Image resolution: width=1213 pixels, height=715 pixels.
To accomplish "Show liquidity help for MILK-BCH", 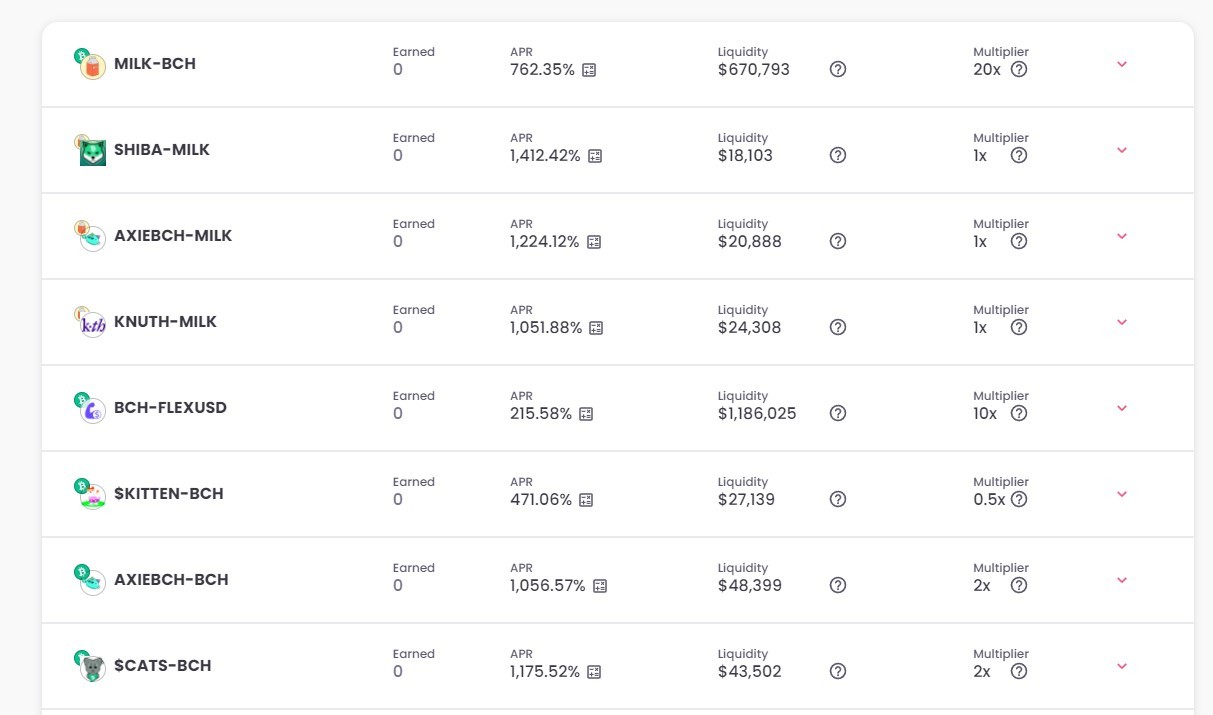I will [838, 70].
